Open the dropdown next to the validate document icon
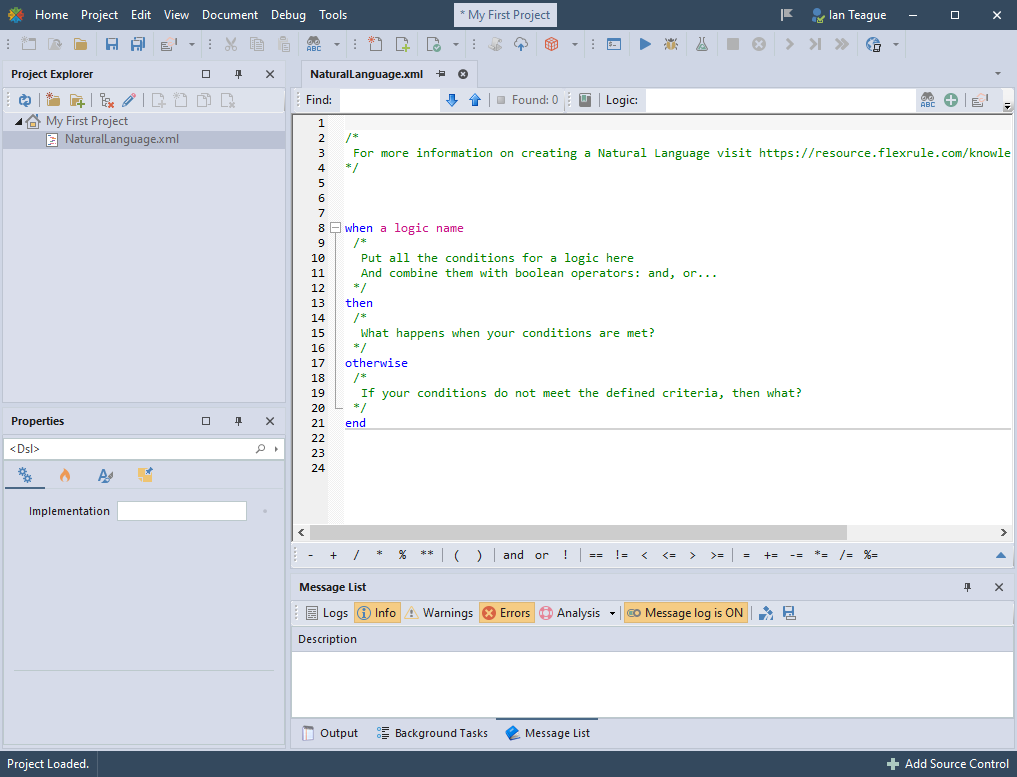1017x777 pixels. click(456, 45)
